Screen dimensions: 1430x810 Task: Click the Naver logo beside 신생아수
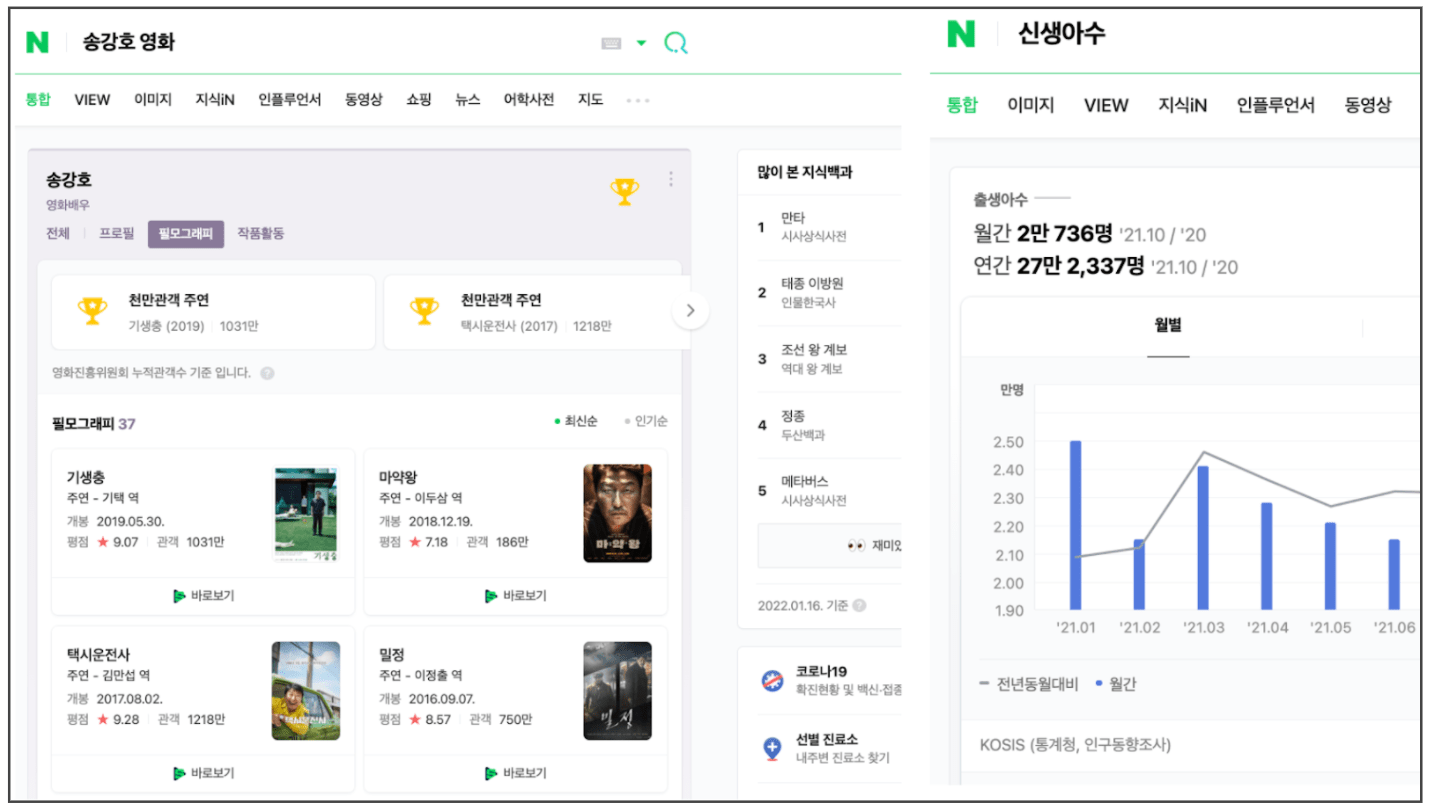pyautogui.click(x=960, y=35)
